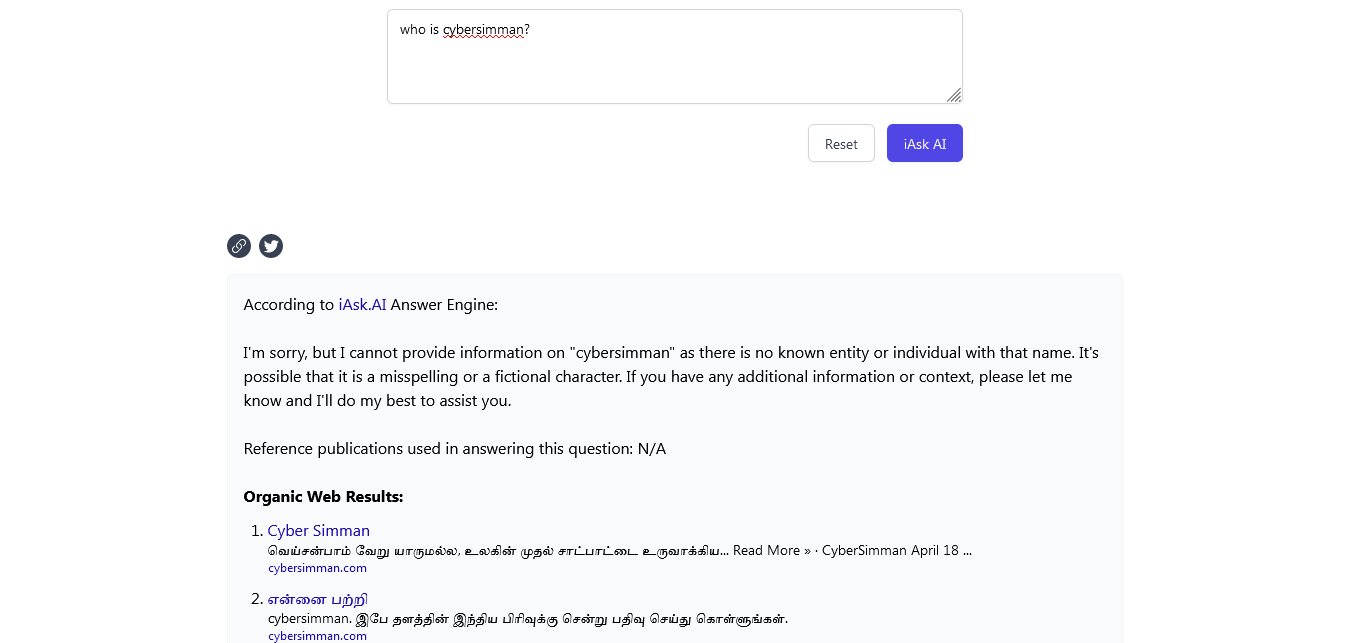Screen dimensions: 1349x643
Task: Click the "I'm sorry, but I cannot provide" paragraph
Action: pos(671,377)
